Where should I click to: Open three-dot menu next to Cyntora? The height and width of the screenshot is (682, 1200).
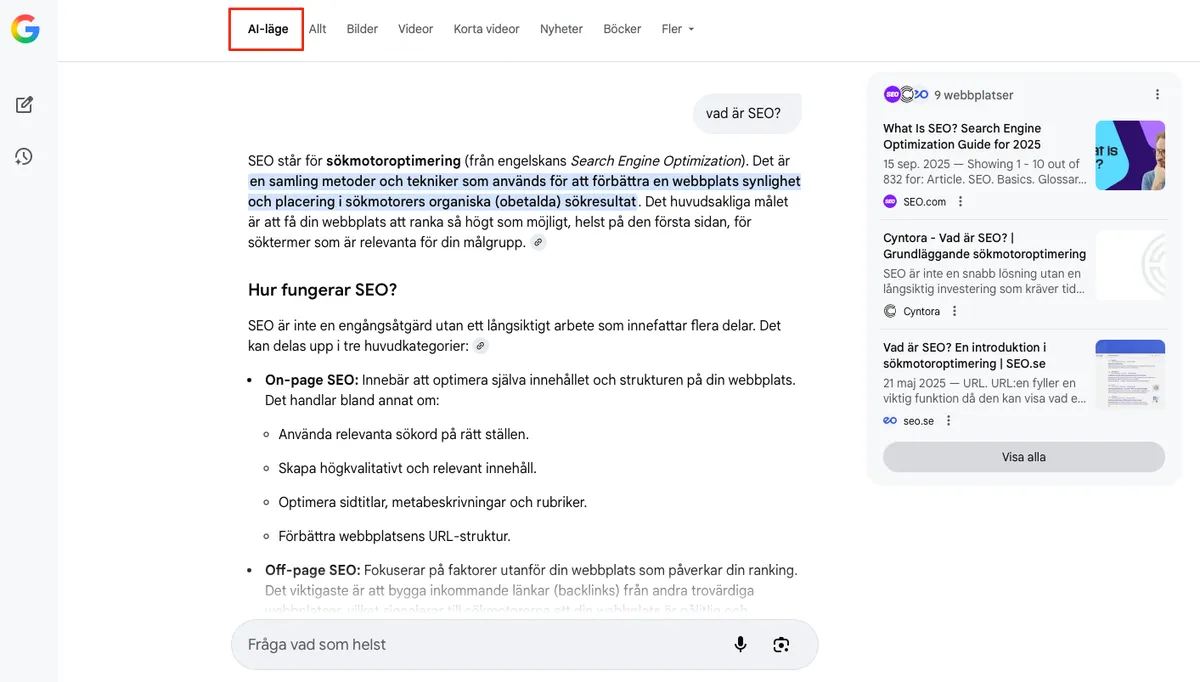[954, 312]
